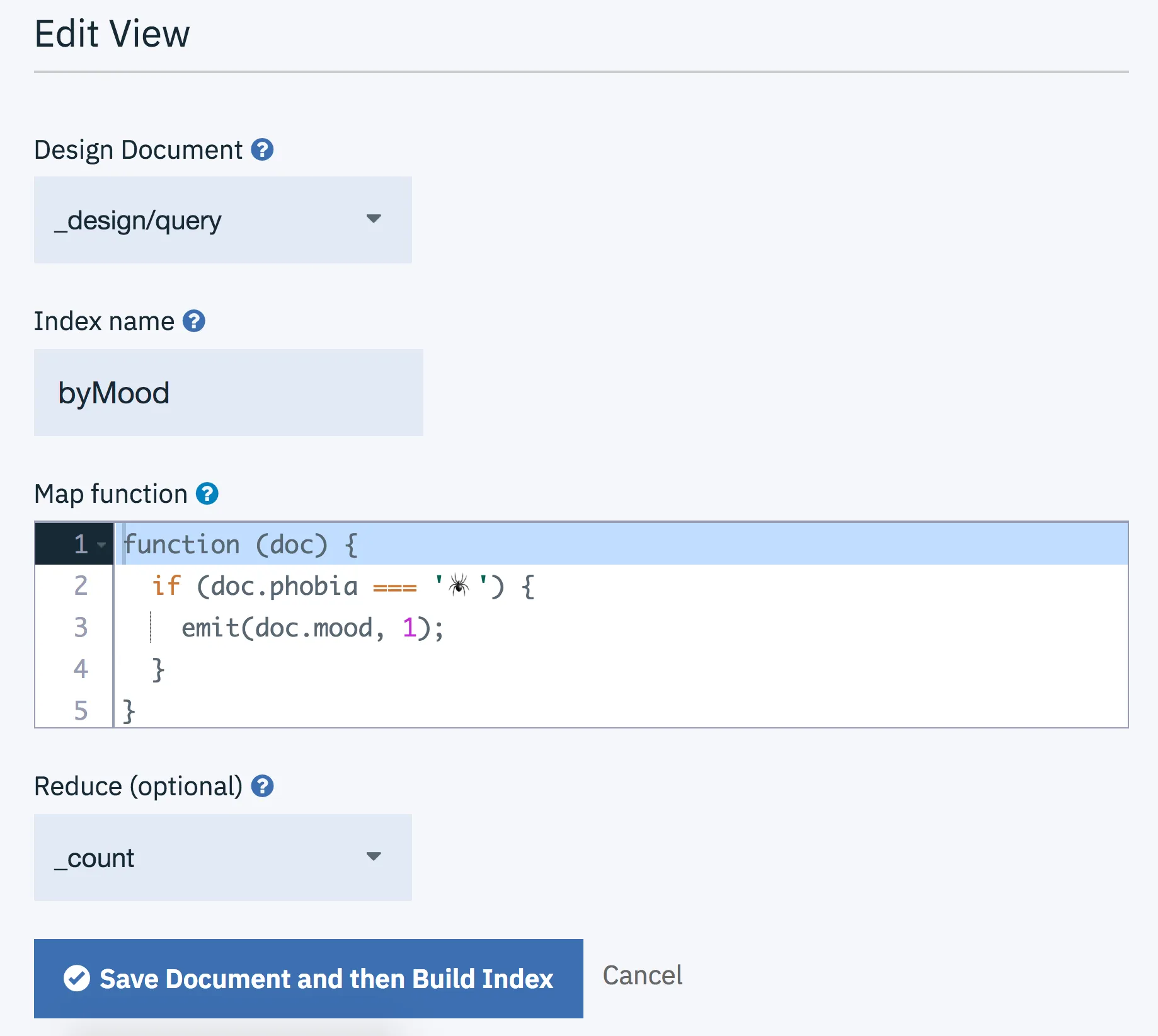
Task: Open help for Reduce (optional)
Action: (262, 786)
